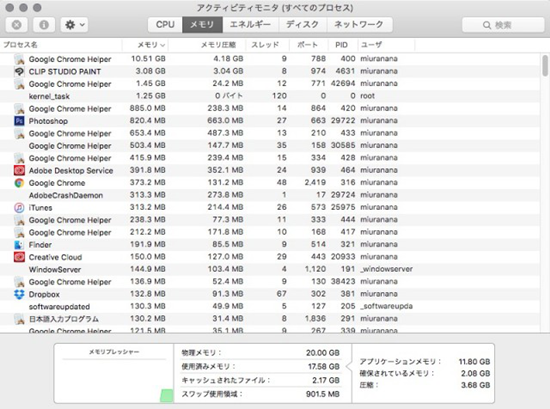
Task: Click icon of Chrome Helper using 212.2 MB
Action: 19,232
